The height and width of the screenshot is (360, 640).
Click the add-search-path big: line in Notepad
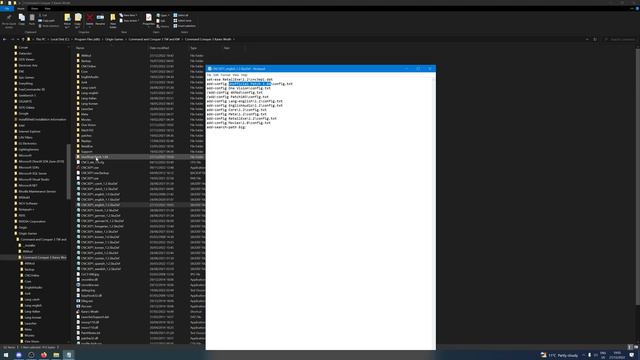point(226,127)
